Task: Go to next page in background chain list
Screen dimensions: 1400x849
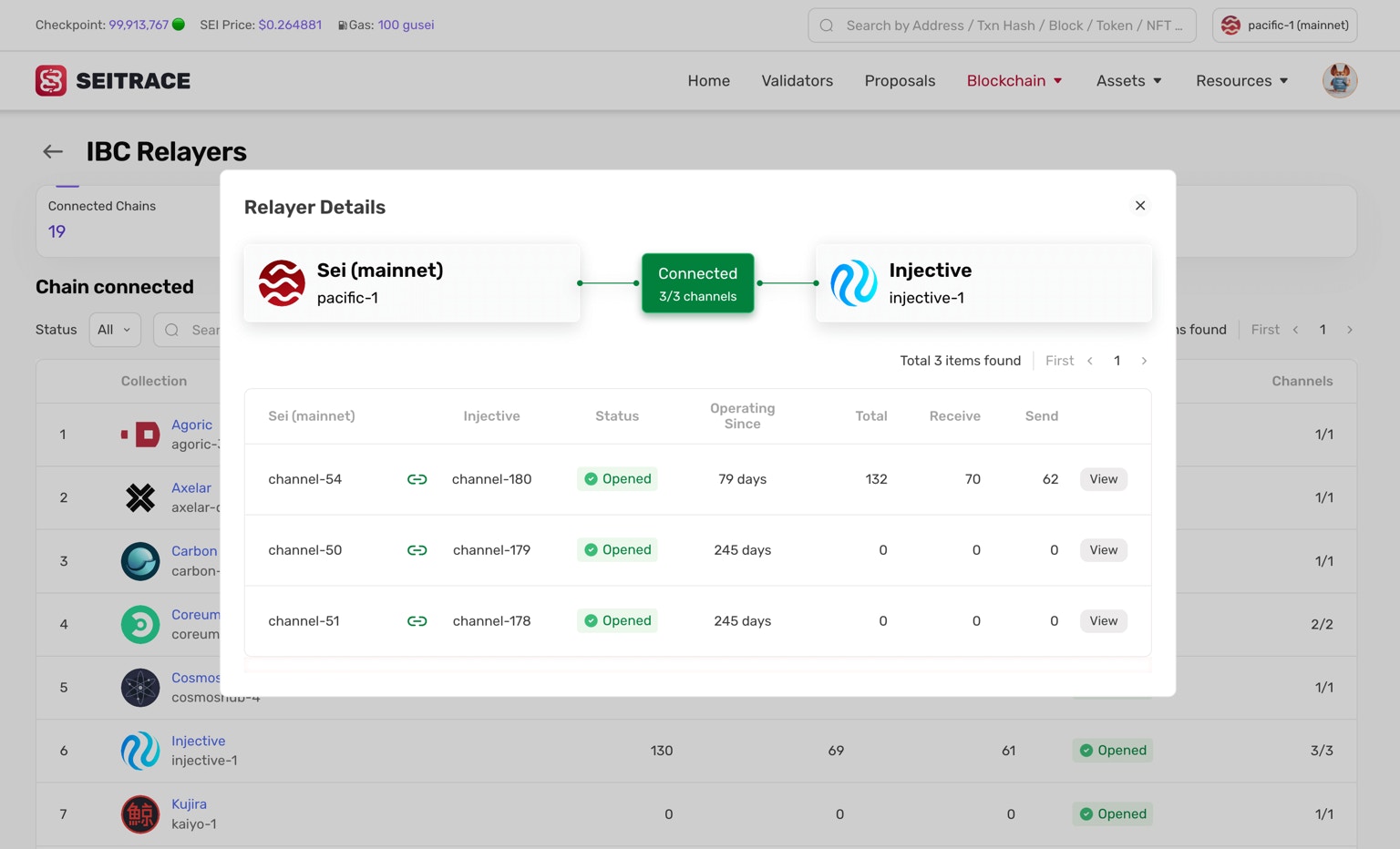Action: pos(1350,330)
